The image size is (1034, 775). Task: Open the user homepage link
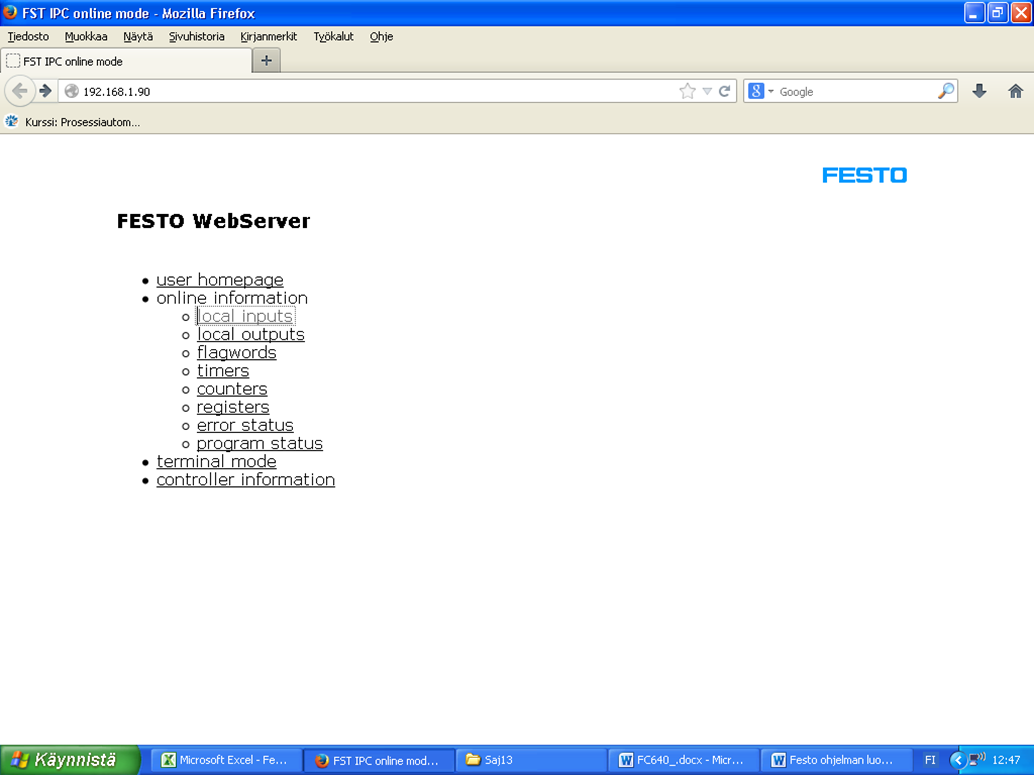[x=220, y=280]
